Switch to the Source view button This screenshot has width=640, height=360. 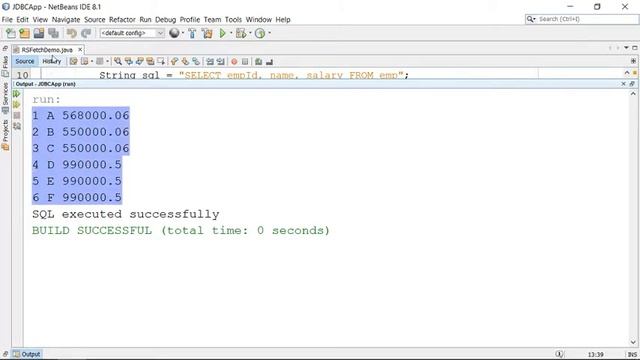click(25, 61)
